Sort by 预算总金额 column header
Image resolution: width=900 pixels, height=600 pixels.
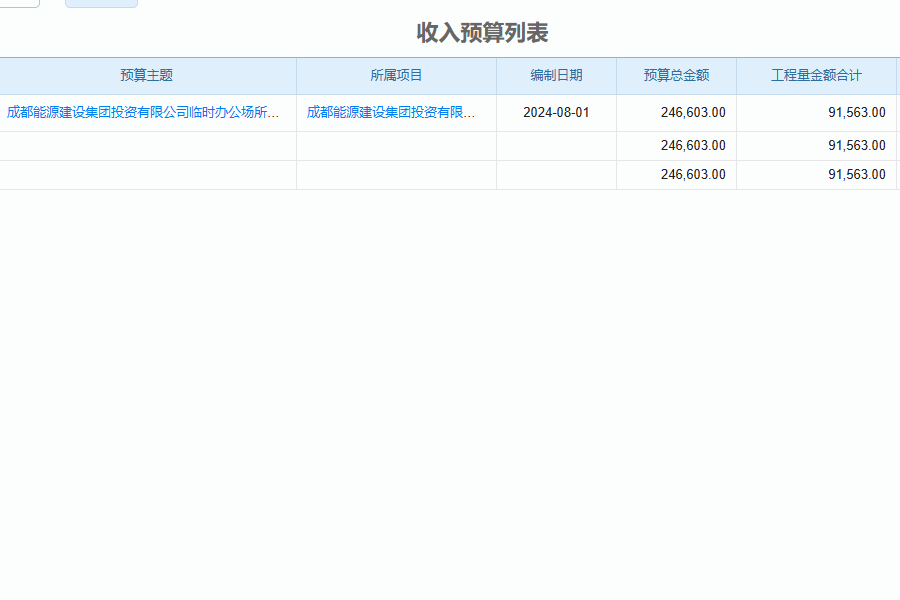[676, 76]
